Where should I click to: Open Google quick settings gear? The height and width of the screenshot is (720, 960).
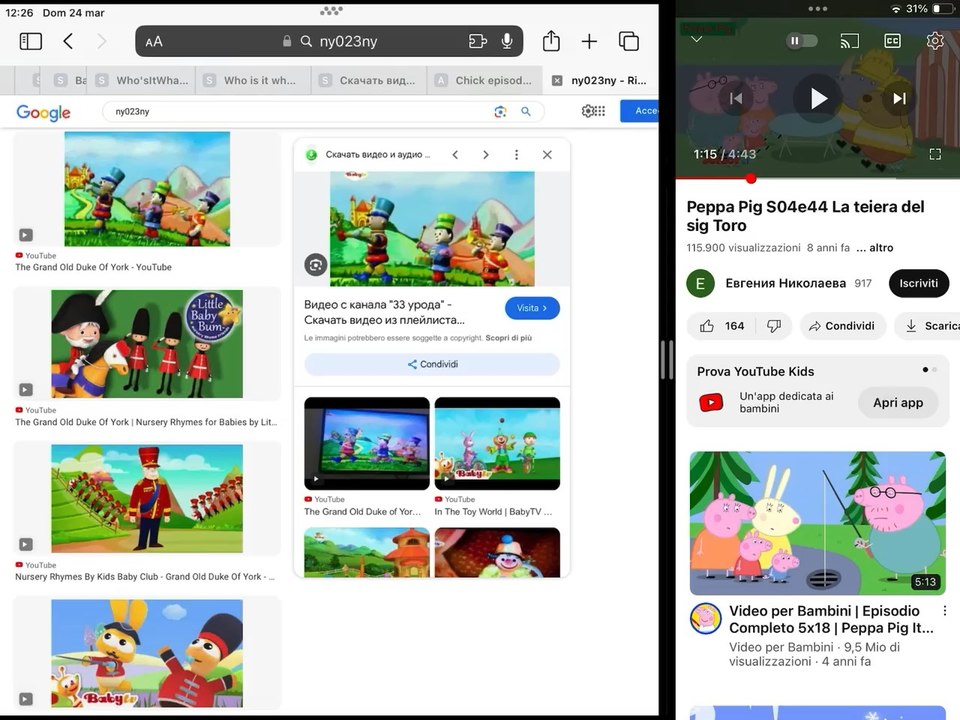click(587, 111)
